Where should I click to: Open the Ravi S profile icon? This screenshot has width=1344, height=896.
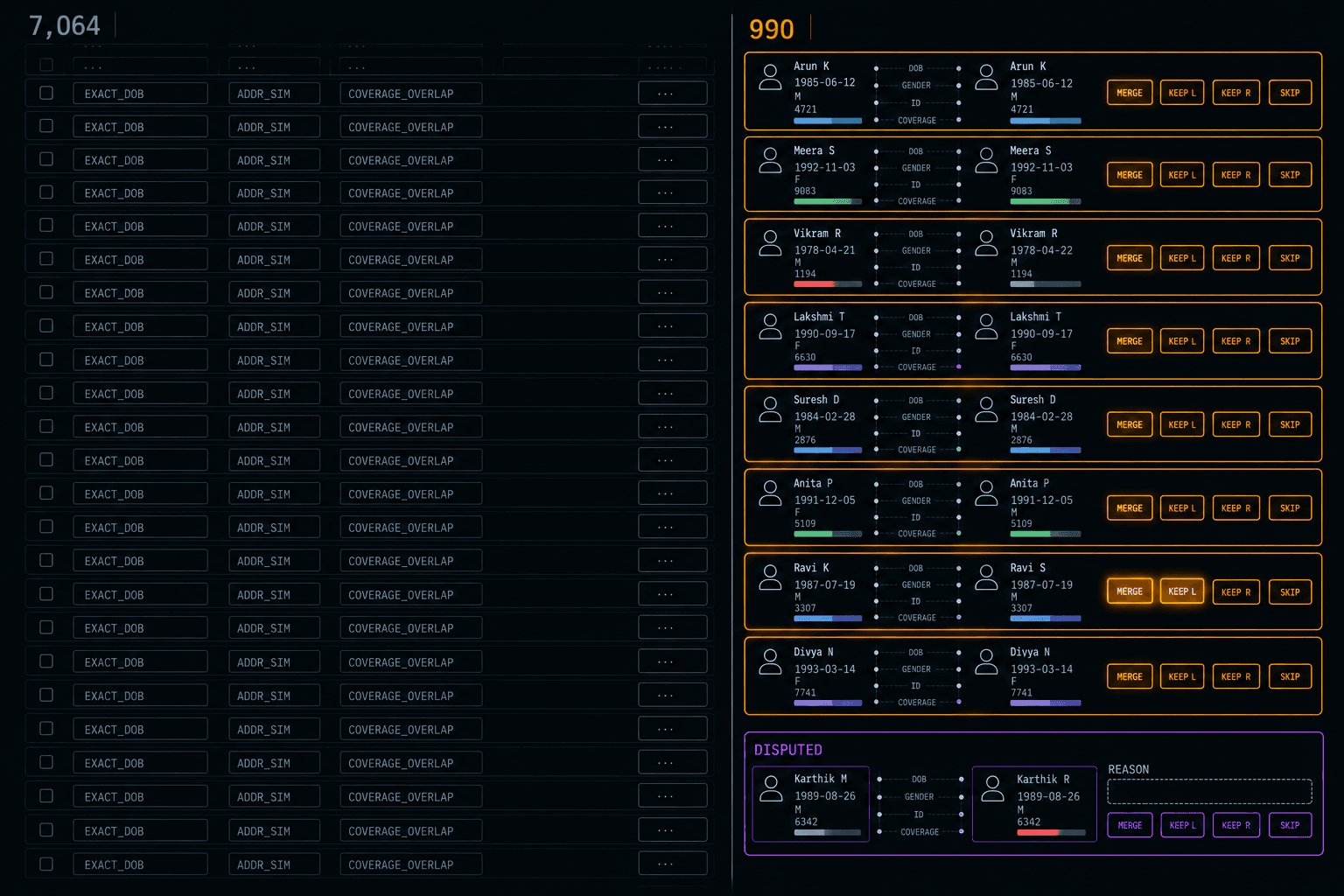point(986,577)
